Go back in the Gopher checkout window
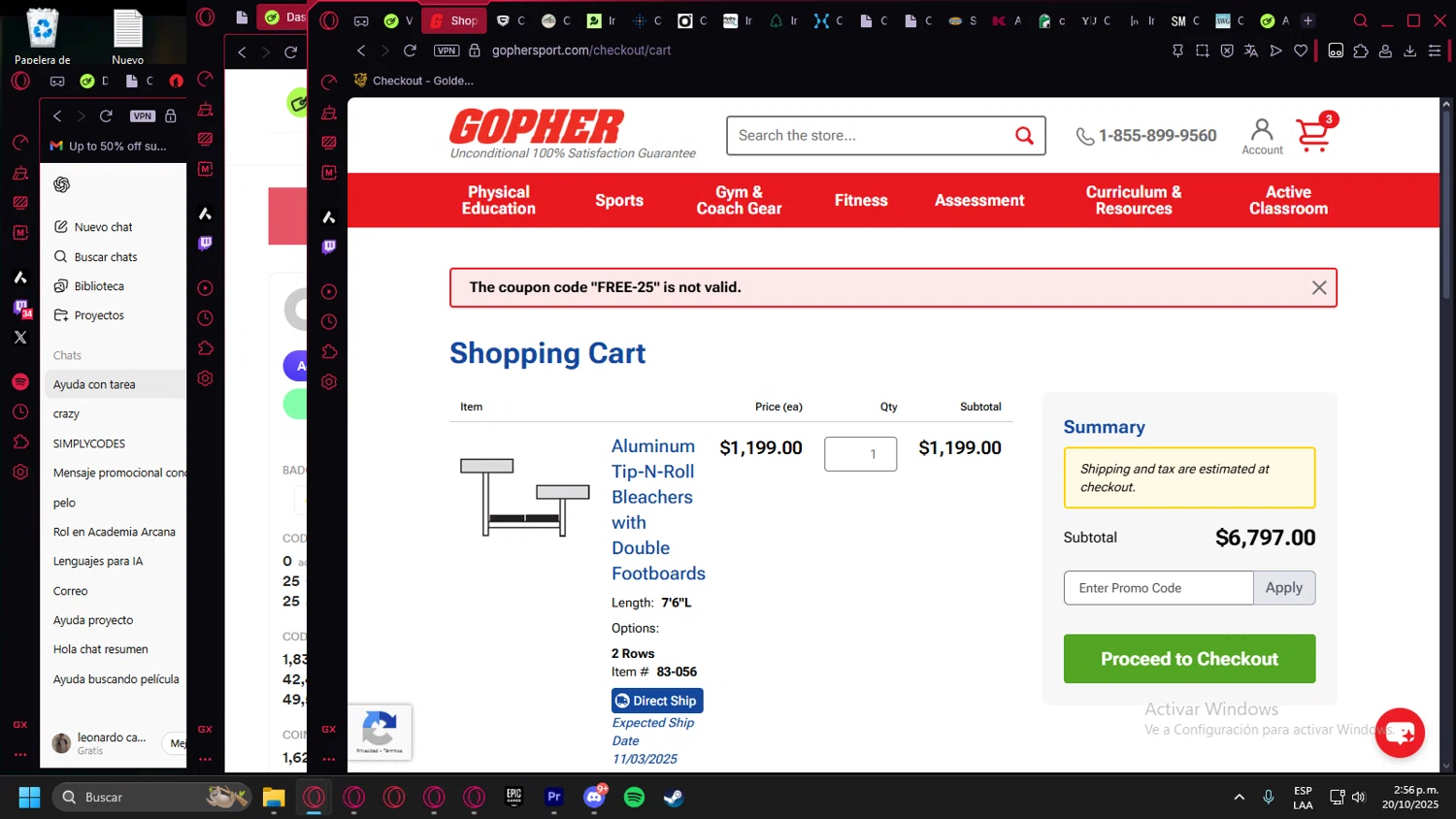The height and width of the screenshot is (819, 1456). [361, 50]
